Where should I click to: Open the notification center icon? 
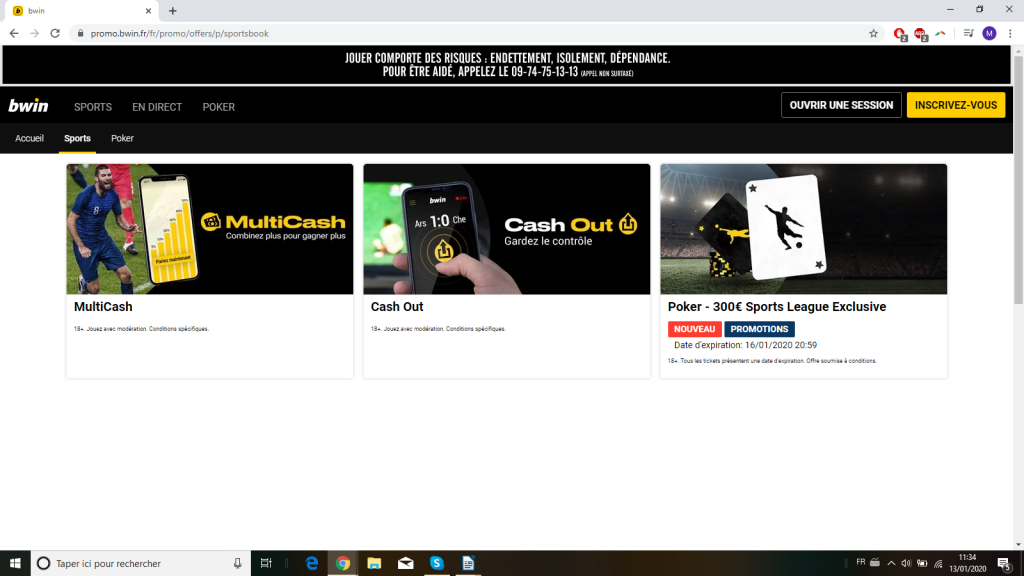(1004, 563)
